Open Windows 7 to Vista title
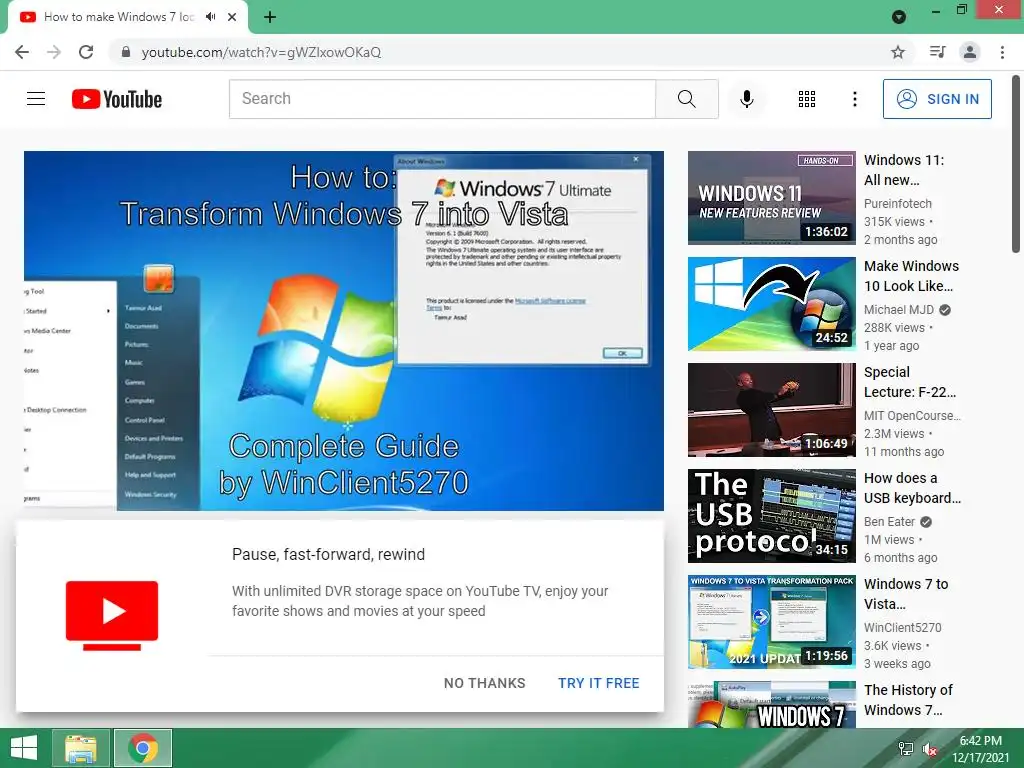The image size is (1024, 768). (x=906, y=594)
